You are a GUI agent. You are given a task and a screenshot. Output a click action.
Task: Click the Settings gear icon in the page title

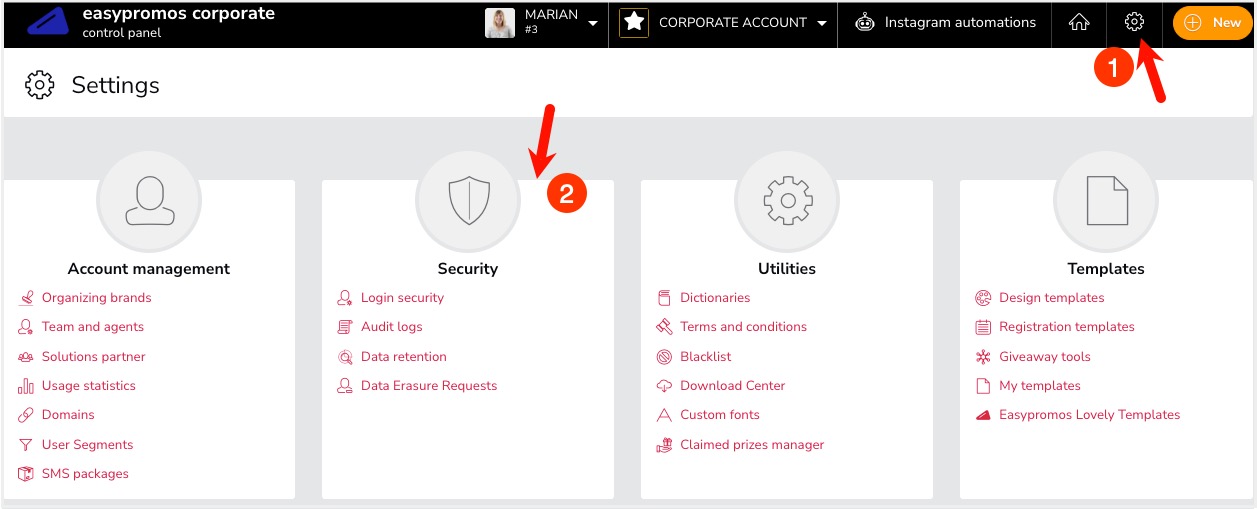(x=39, y=85)
